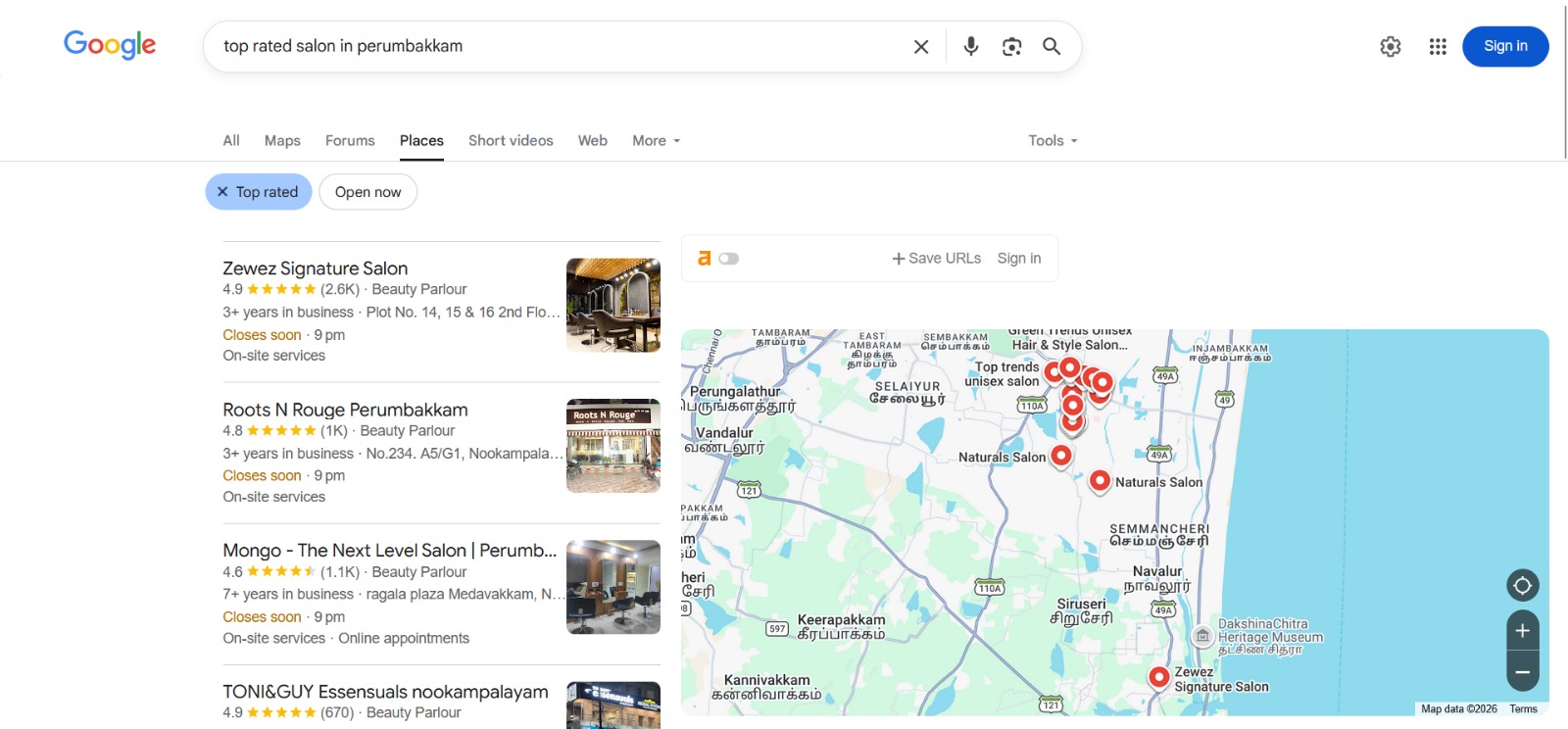Submit search with the magnifier icon
Image resolution: width=1568 pixels, height=729 pixels.
pos(1052,46)
